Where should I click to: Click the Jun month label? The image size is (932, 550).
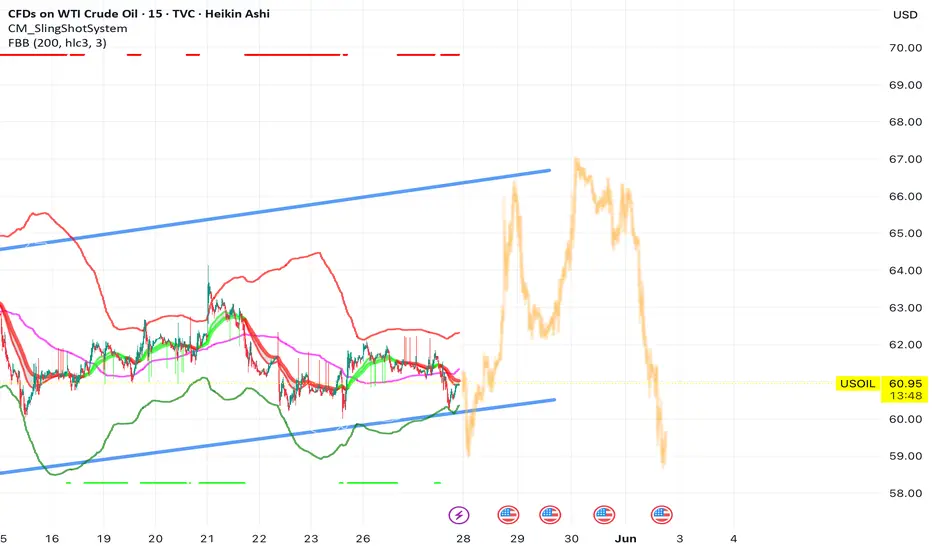pyautogui.click(x=625, y=539)
